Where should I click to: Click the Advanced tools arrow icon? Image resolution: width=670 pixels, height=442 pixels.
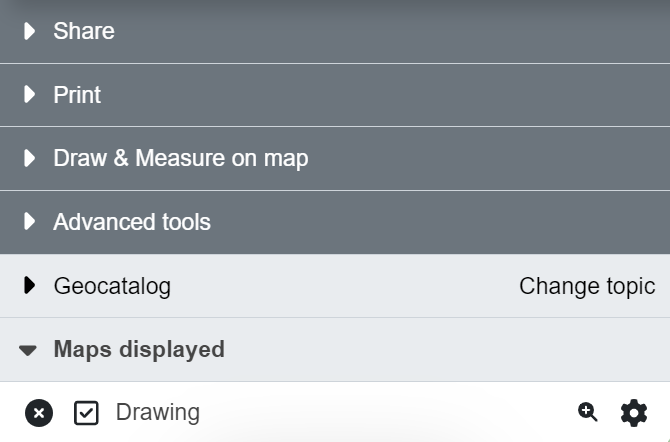pyautogui.click(x=29, y=221)
